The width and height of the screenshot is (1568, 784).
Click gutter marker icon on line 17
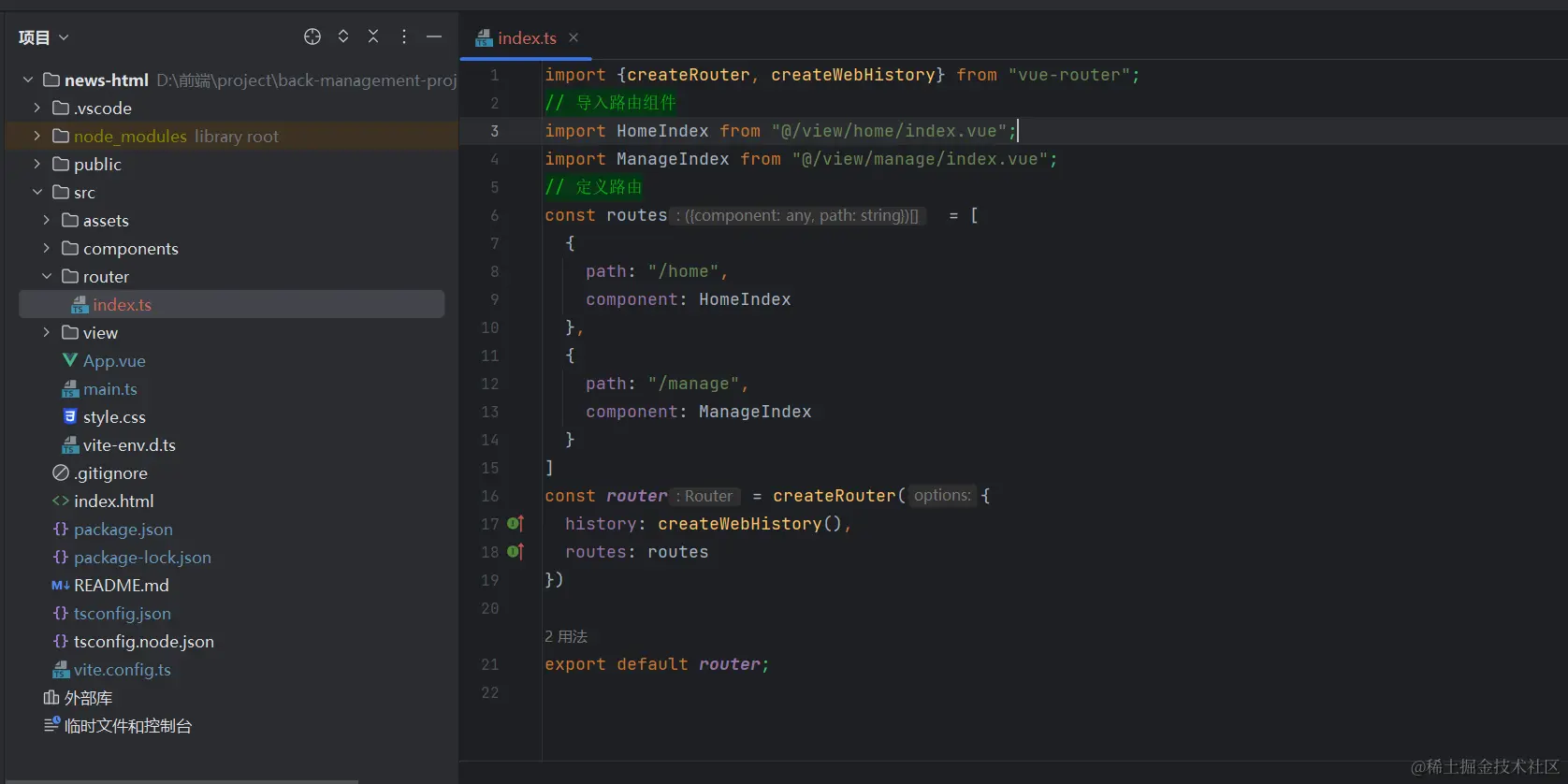[x=515, y=524]
